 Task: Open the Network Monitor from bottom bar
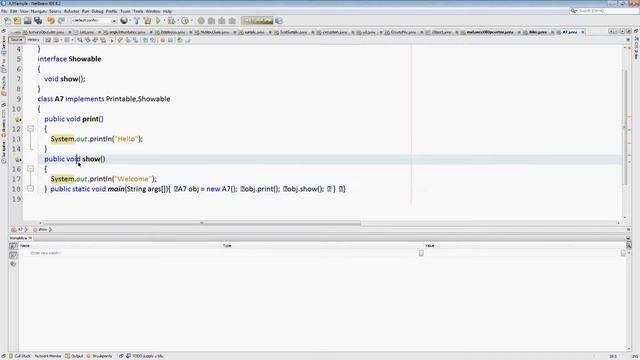[x=48, y=356]
